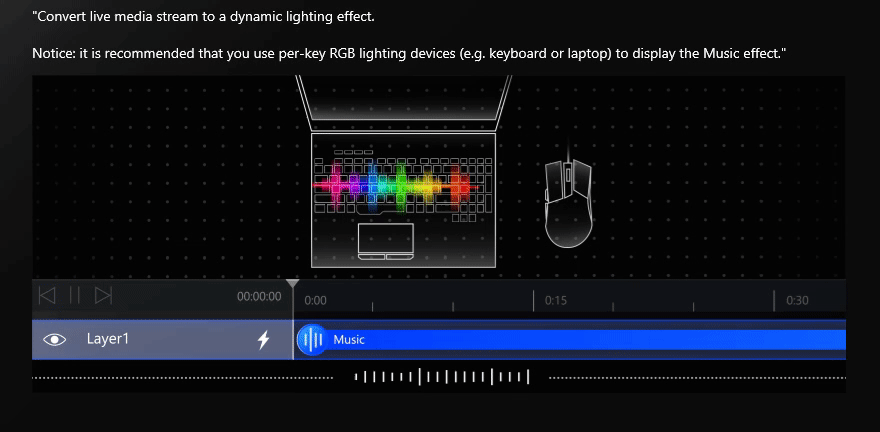Click the timeline zoom scale bar

coord(442,377)
